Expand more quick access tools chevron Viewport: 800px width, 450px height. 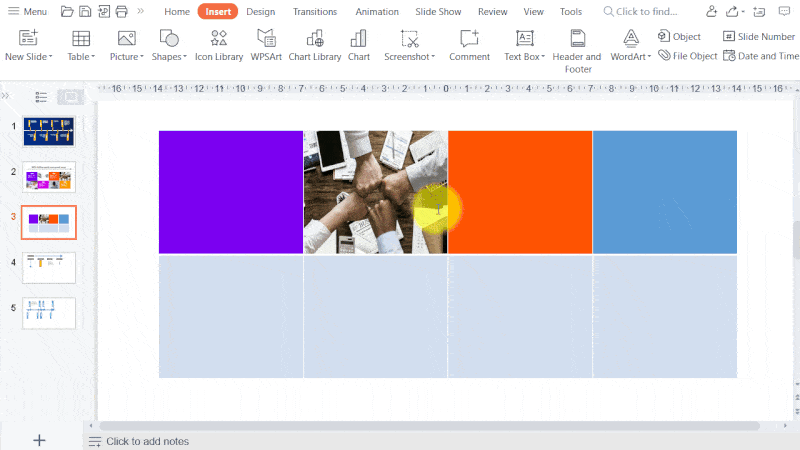pyautogui.click(x=140, y=11)
